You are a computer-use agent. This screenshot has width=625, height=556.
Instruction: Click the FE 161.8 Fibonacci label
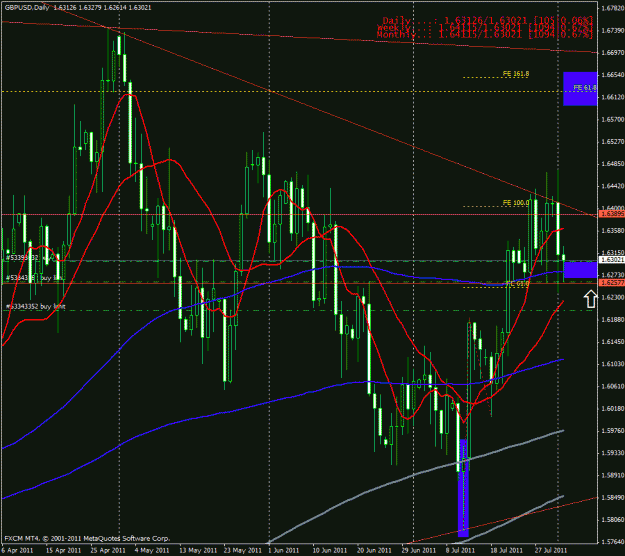pos(516,74)
